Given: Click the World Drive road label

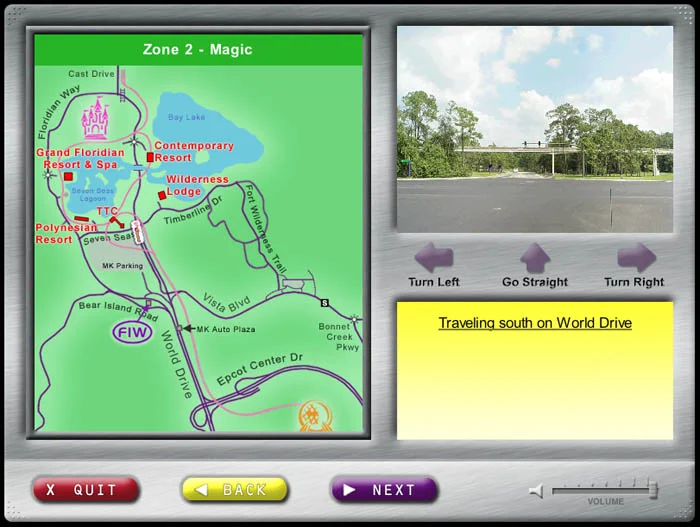Looking at the screenshot, I should click(177, 364).
